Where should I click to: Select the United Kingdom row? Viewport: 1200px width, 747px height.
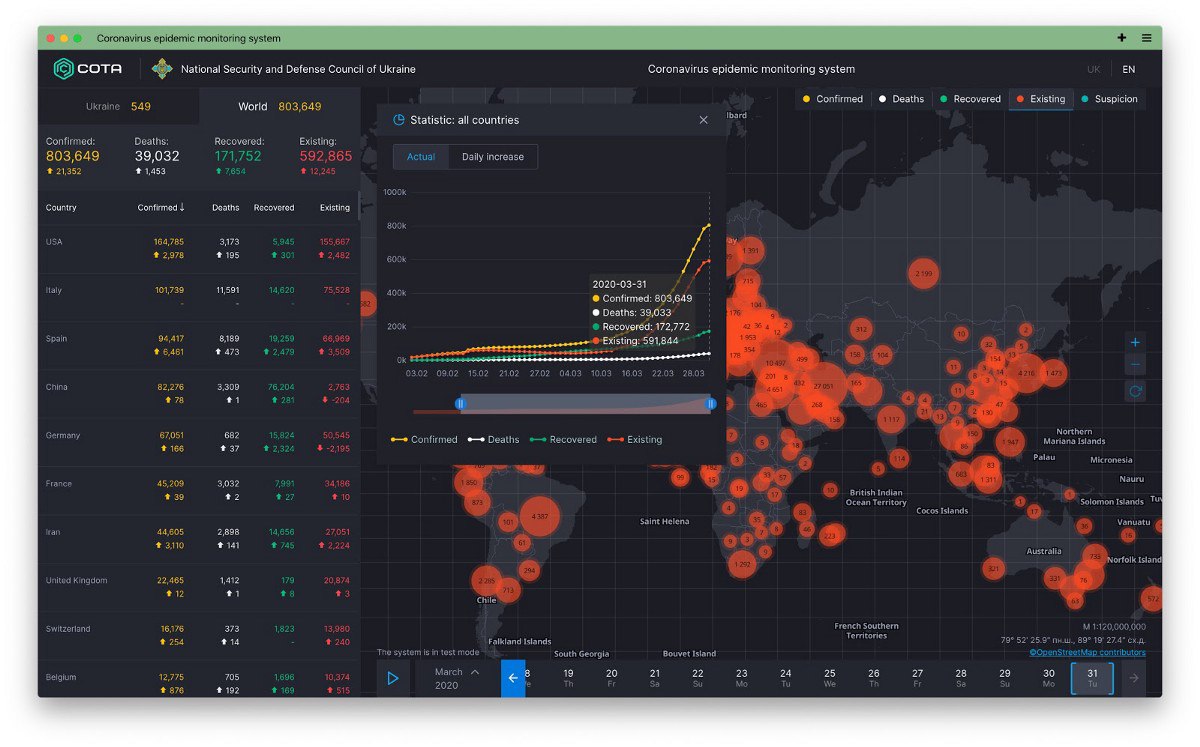pyautogui.click(x=198, y=587)
